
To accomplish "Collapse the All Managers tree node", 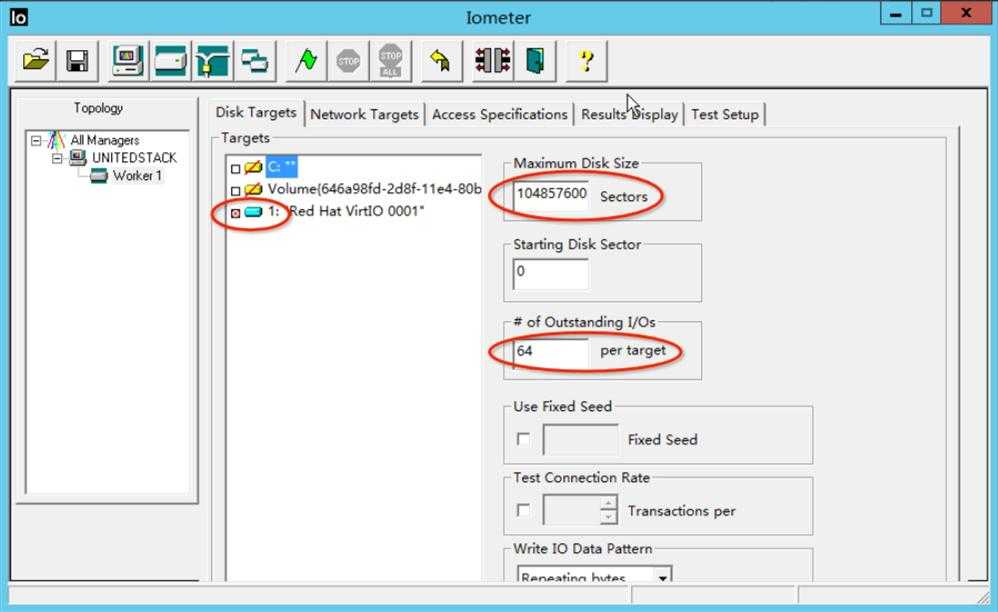I will (x=36, y=140).
